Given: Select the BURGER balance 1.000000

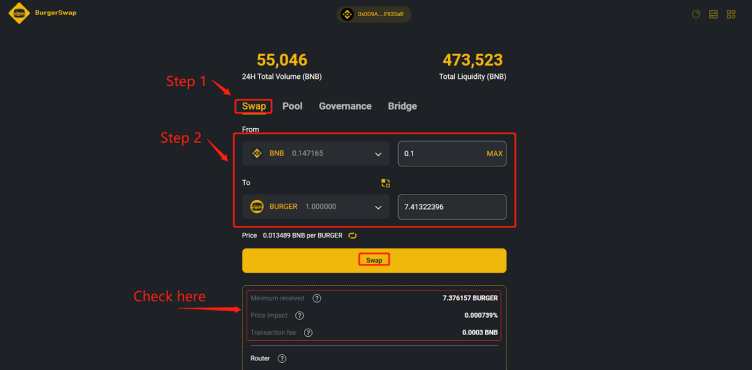Looking at the screenshot, I should point(321,207).
